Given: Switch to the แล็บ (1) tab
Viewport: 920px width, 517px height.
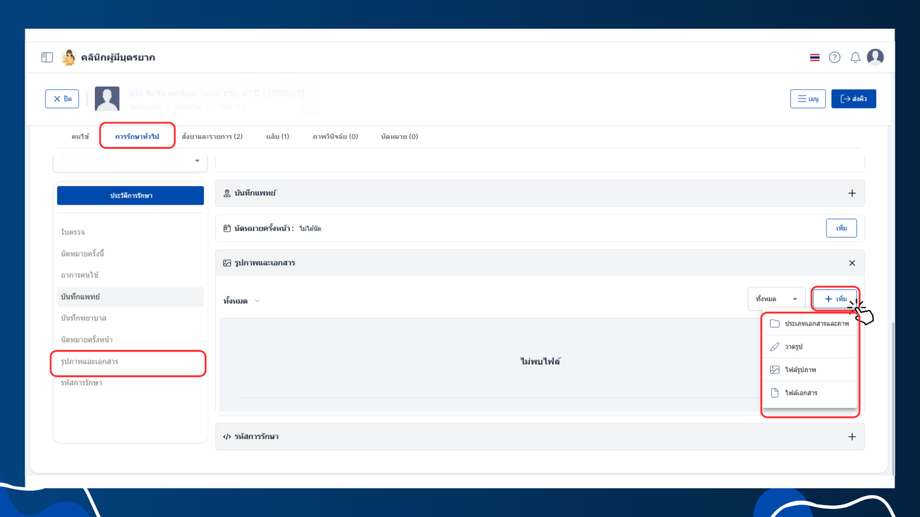Looking at the screenshot, I should [x=278, y=136].
